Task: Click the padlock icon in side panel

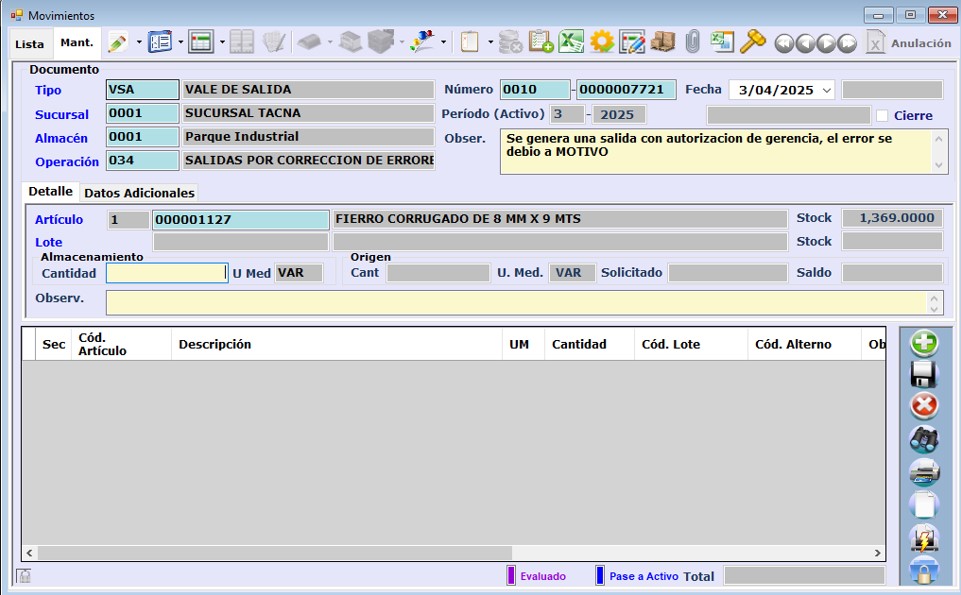Action: tap(923, 571)
